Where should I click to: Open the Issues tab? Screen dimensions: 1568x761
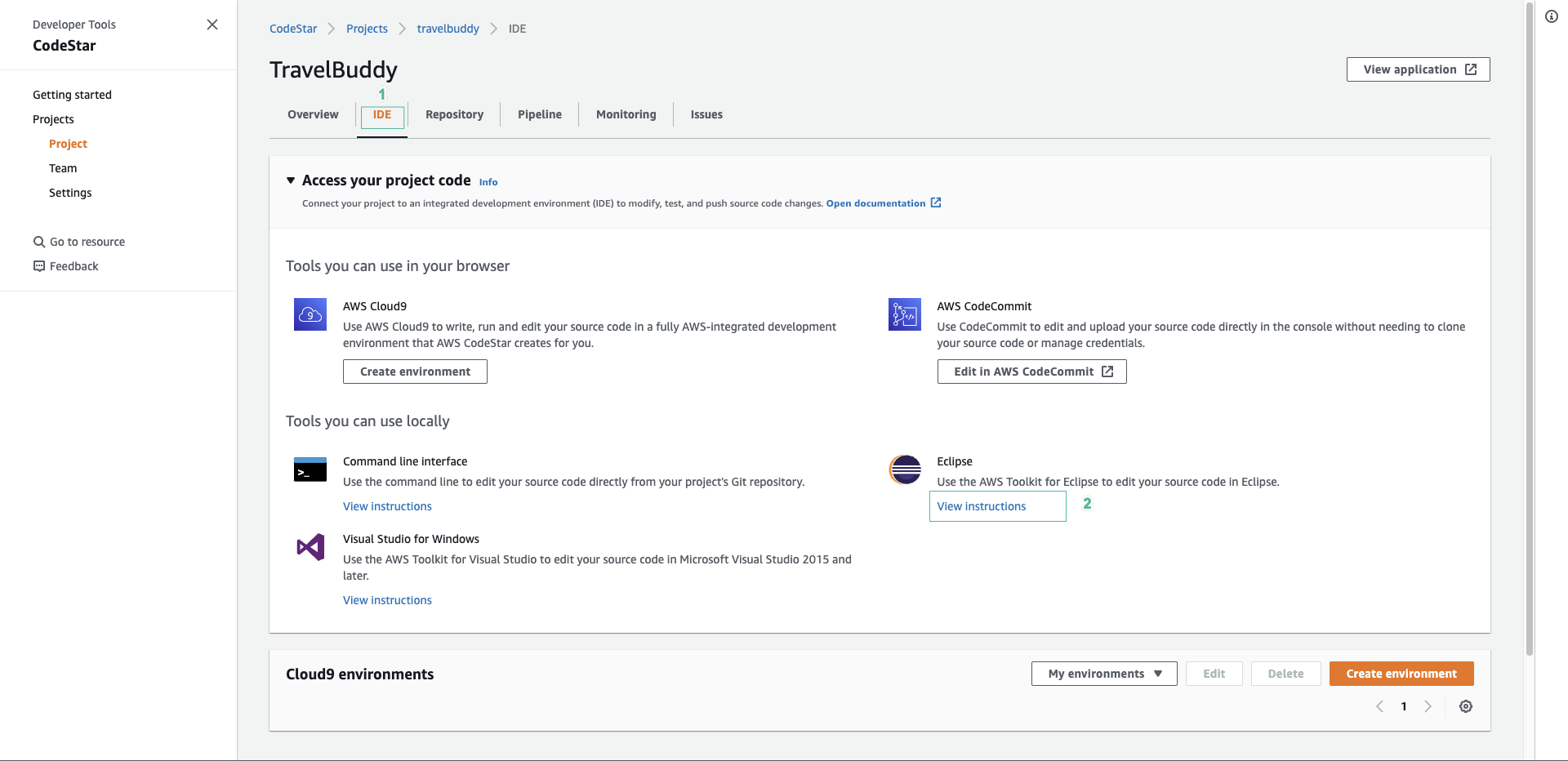(x=706, y=114)
